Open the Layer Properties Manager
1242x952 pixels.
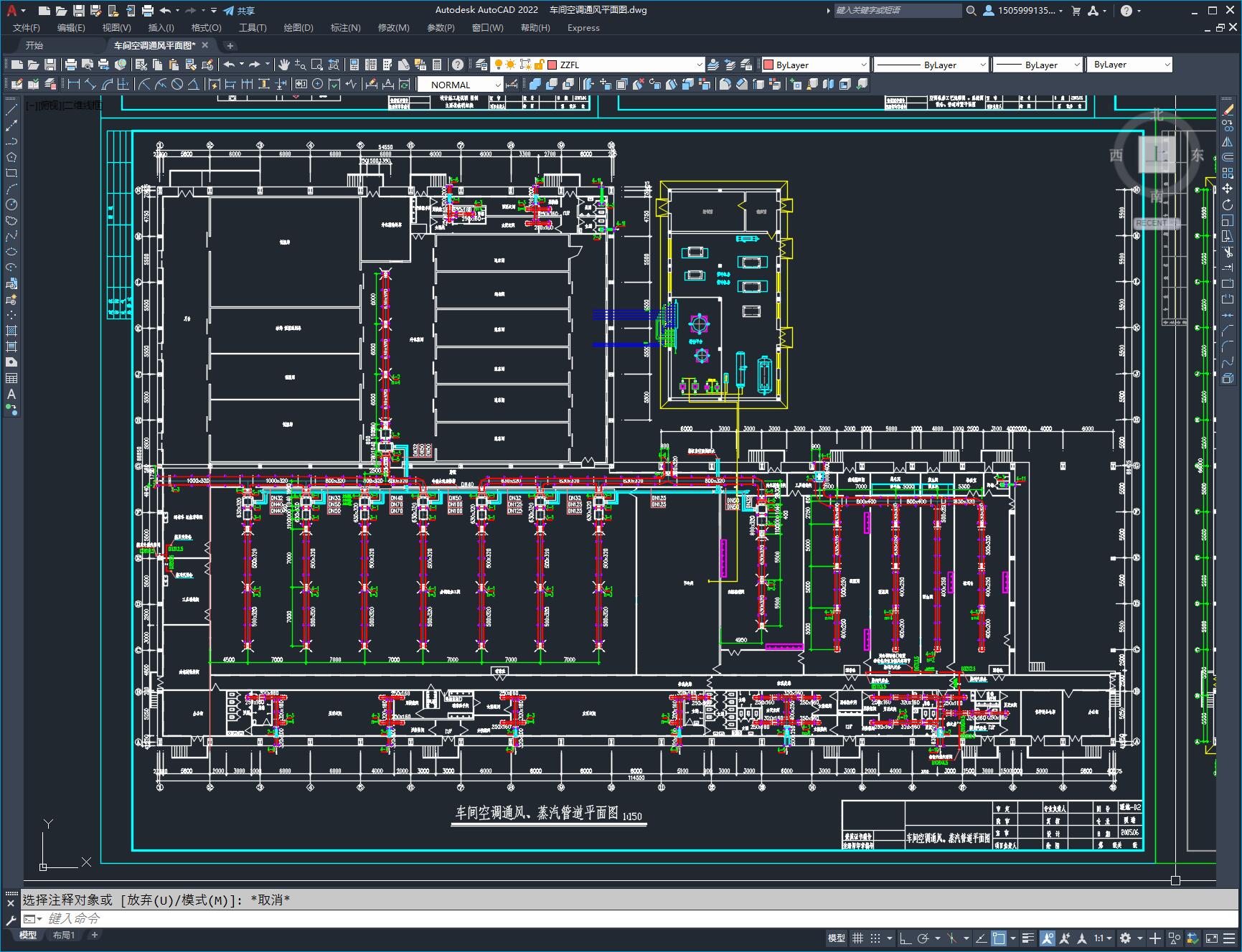coord(481,65)
